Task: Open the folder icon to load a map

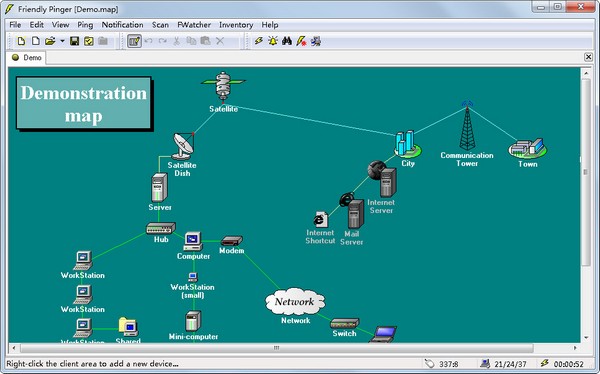Action: tap(50, 41)
